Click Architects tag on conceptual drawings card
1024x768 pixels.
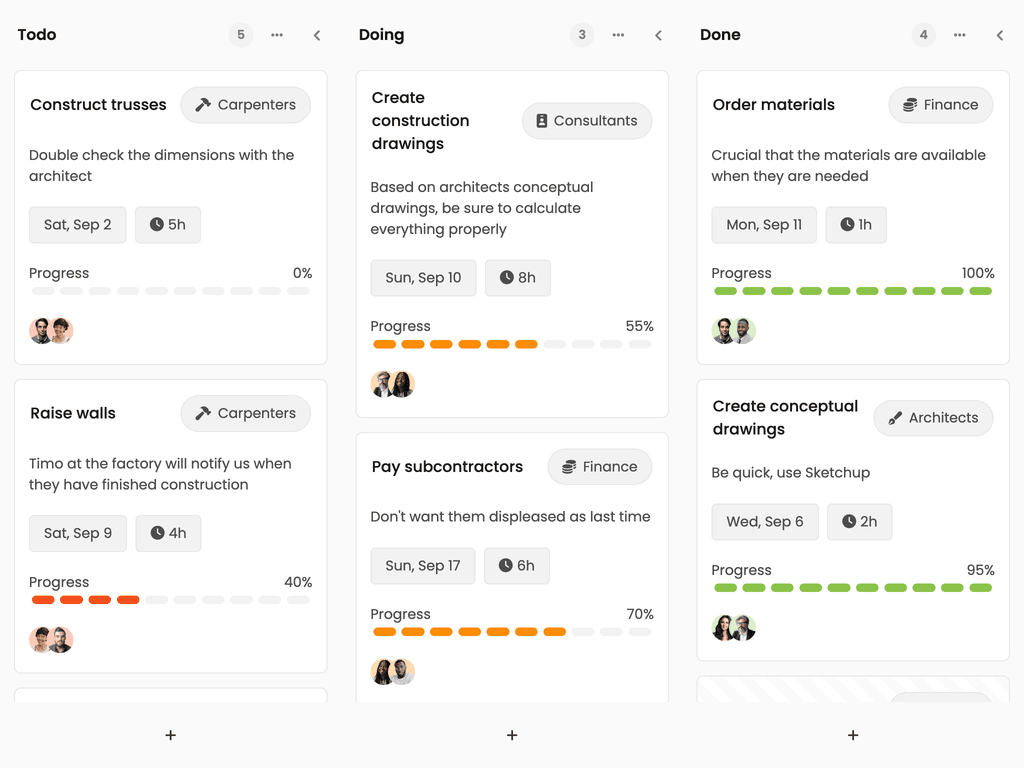[x=933, y=418]
